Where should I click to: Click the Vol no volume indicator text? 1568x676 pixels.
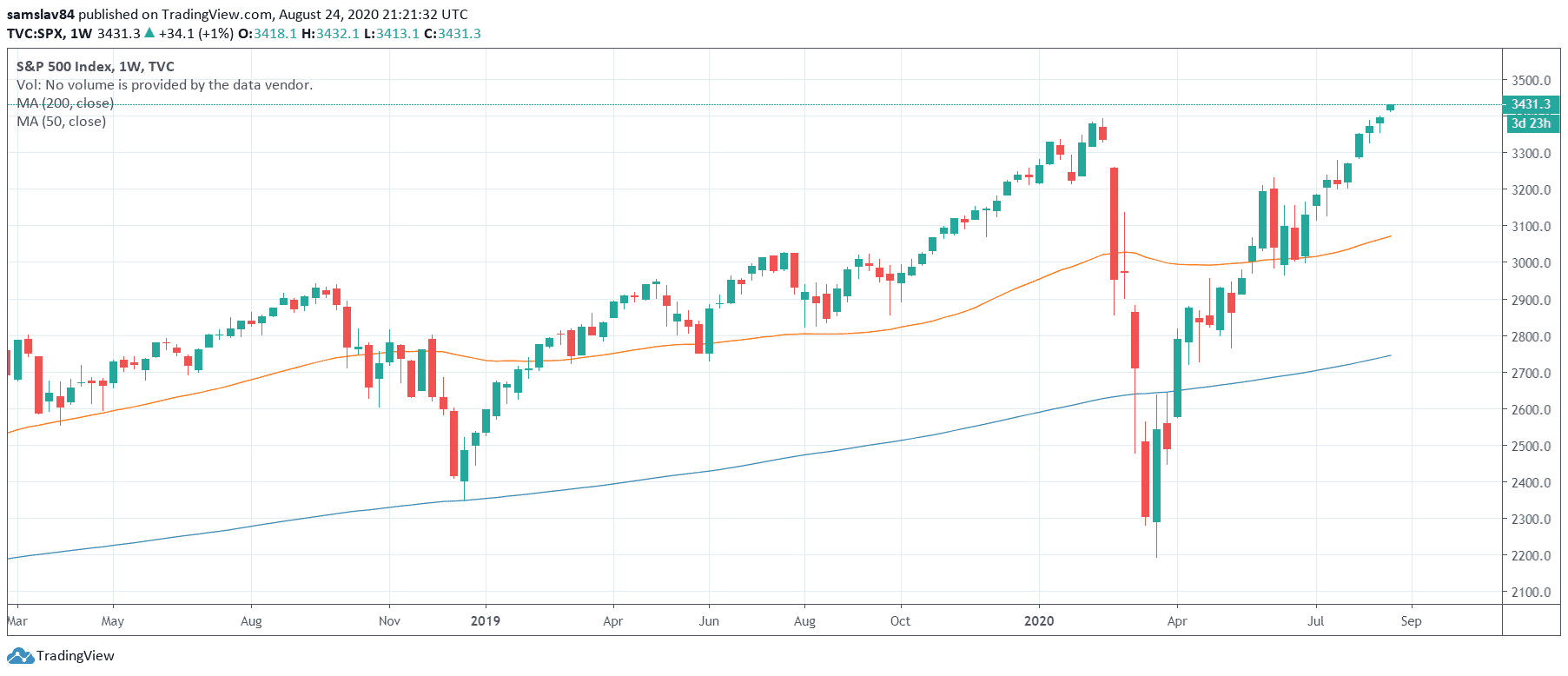(x=164, y=84)
